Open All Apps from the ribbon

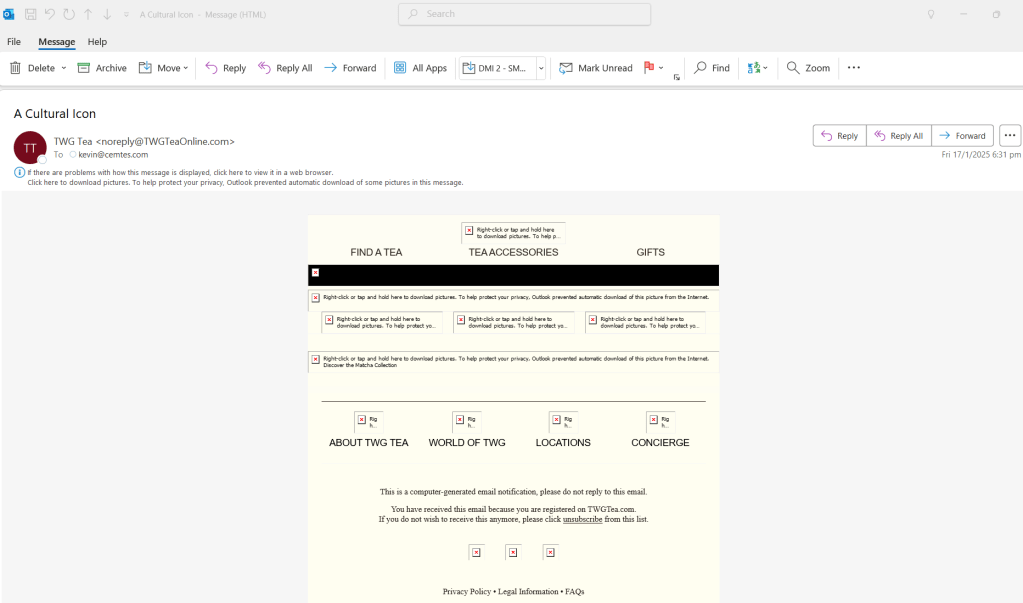click(x=420, y=68)
